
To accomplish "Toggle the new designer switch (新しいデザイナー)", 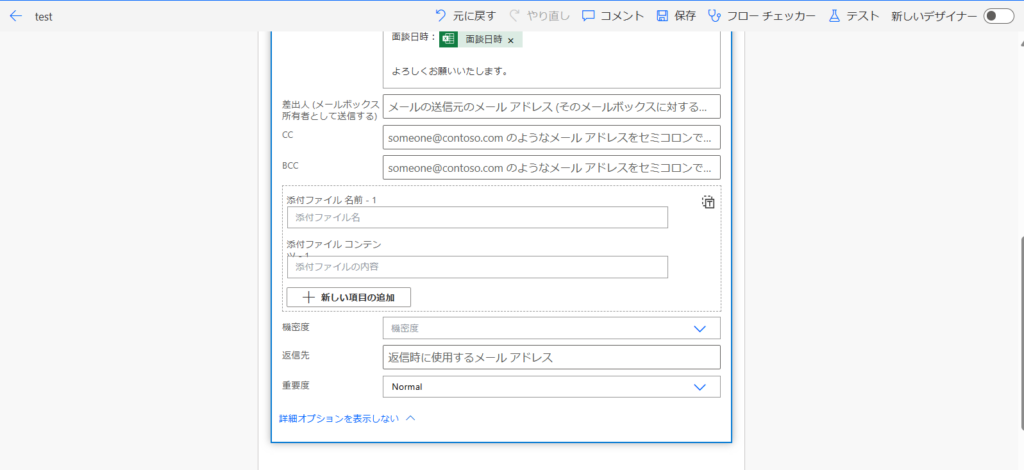I will 998,16.
